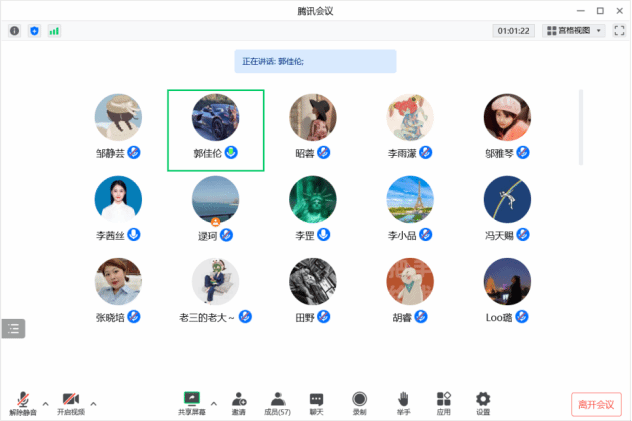Click the name label Loo璐
Screen dimensions: 632x421
click(x=499, y=317)
